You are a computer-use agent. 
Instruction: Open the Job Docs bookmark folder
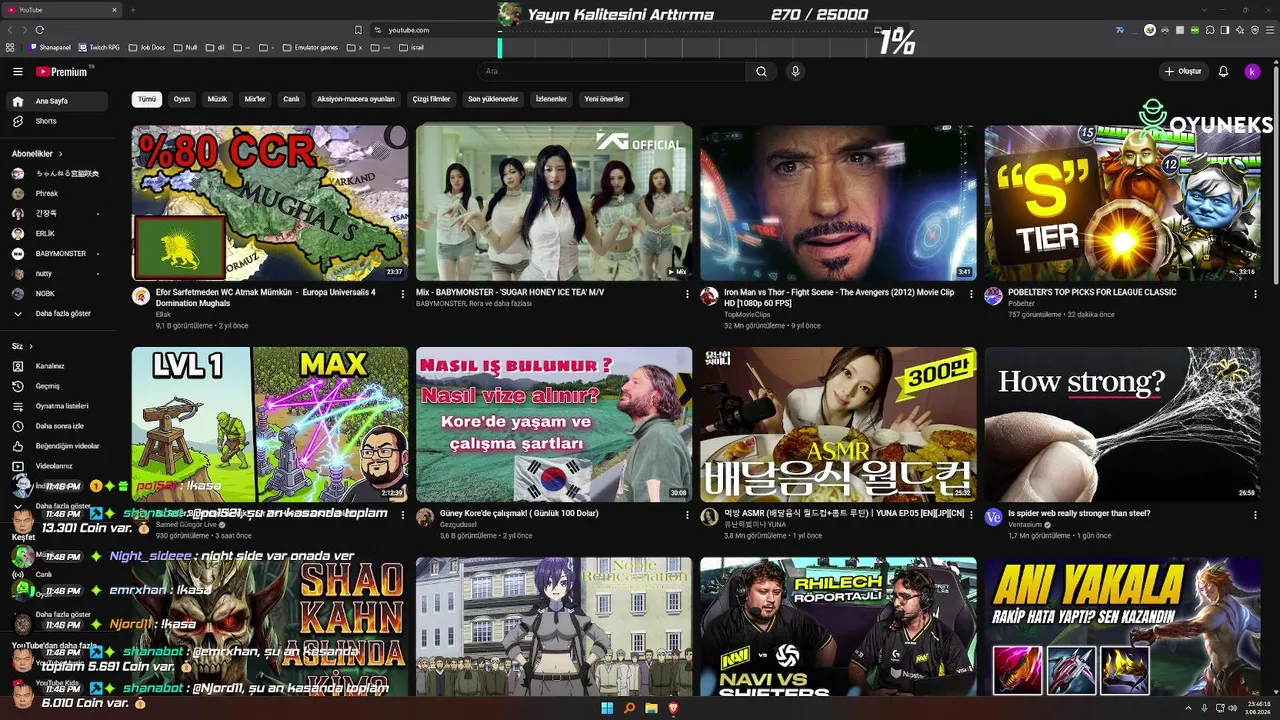click(147, 47)
